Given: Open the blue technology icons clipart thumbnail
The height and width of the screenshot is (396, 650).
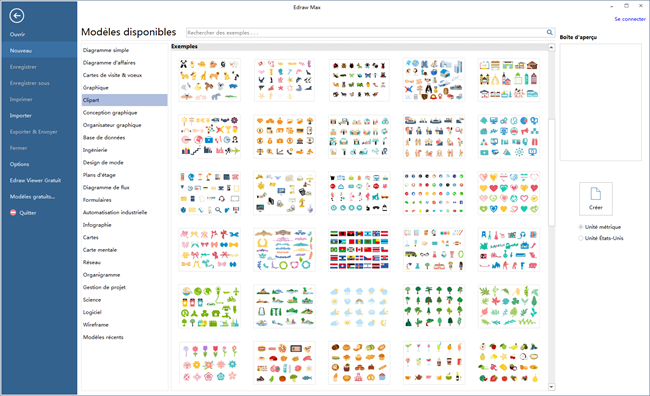Looking at the screenshot, I should pos(509,136).
